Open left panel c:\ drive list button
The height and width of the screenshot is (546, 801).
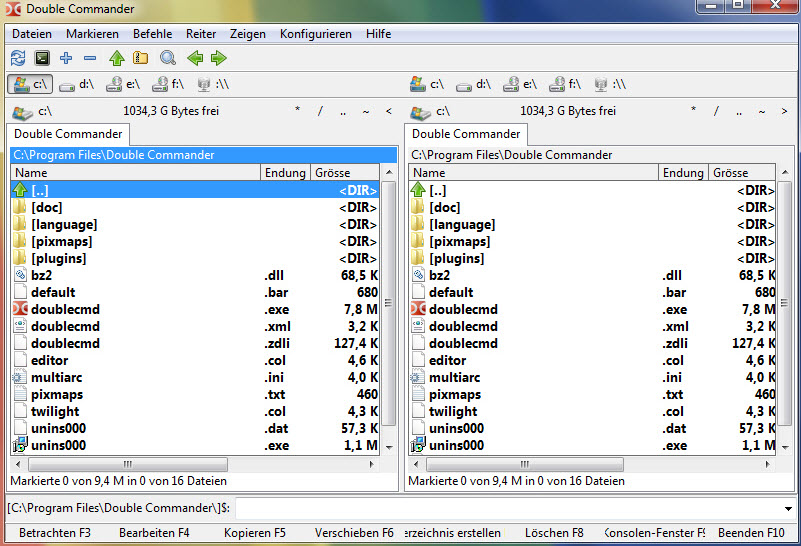click(32, 112)
